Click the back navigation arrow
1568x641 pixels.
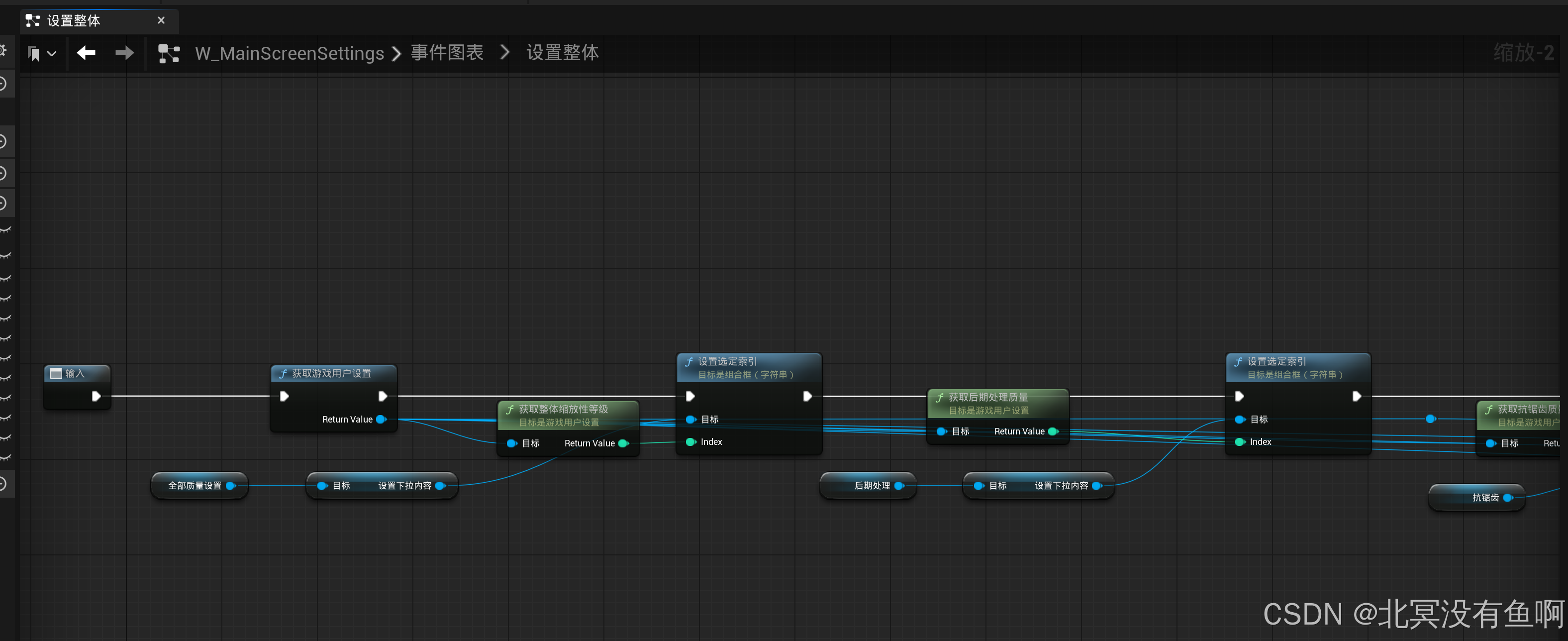pyautogui.click(x=86, y=53)
